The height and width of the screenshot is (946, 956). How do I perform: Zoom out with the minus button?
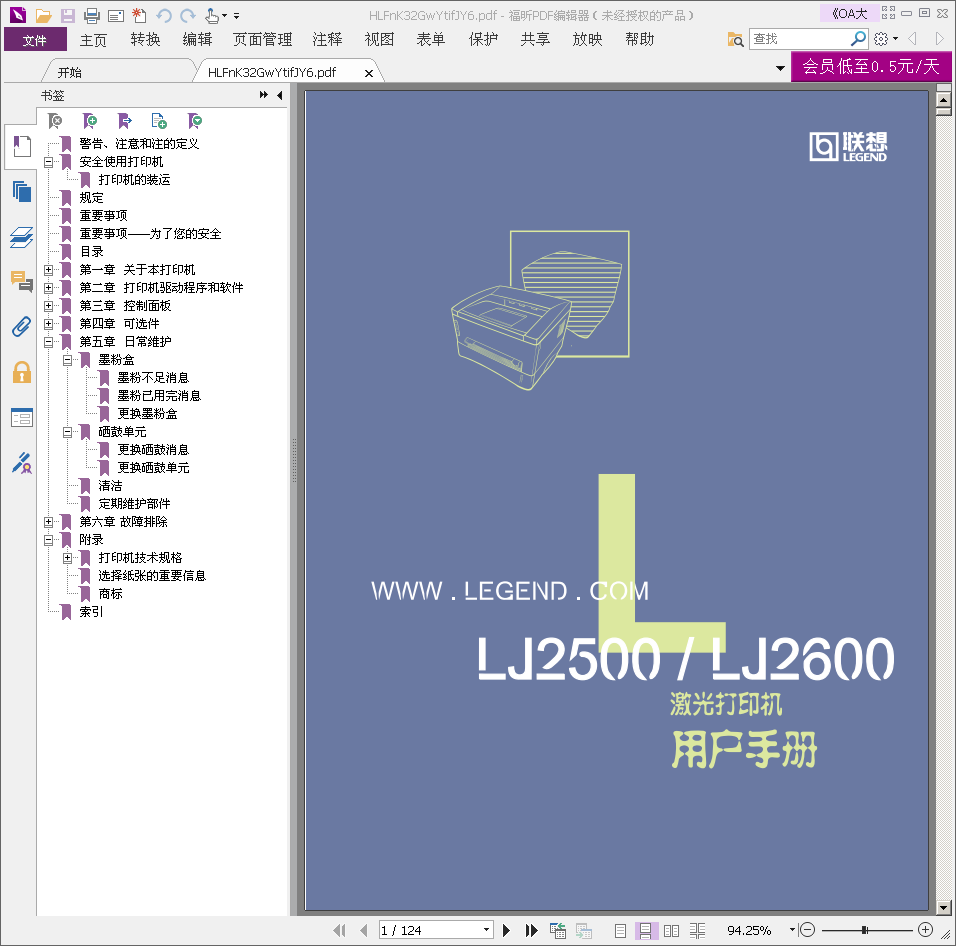tap(807, 930)
